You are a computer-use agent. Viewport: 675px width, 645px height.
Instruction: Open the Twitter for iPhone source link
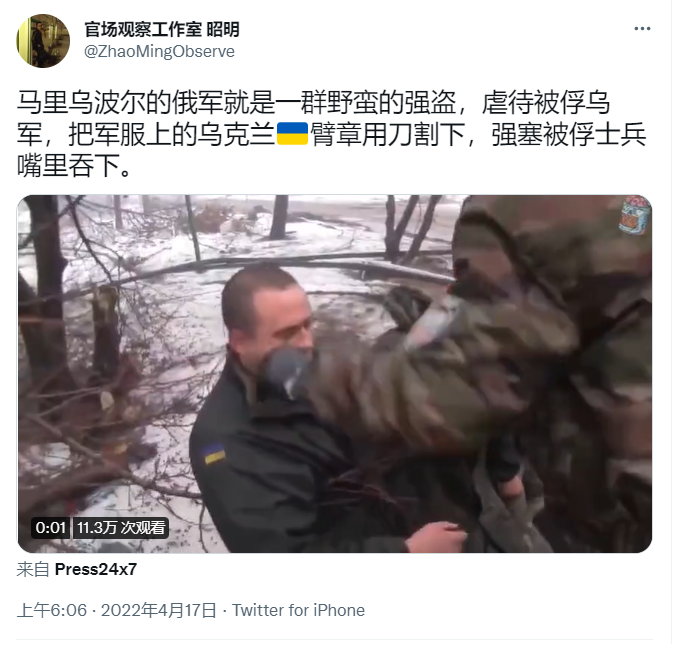tap(298, 610)
